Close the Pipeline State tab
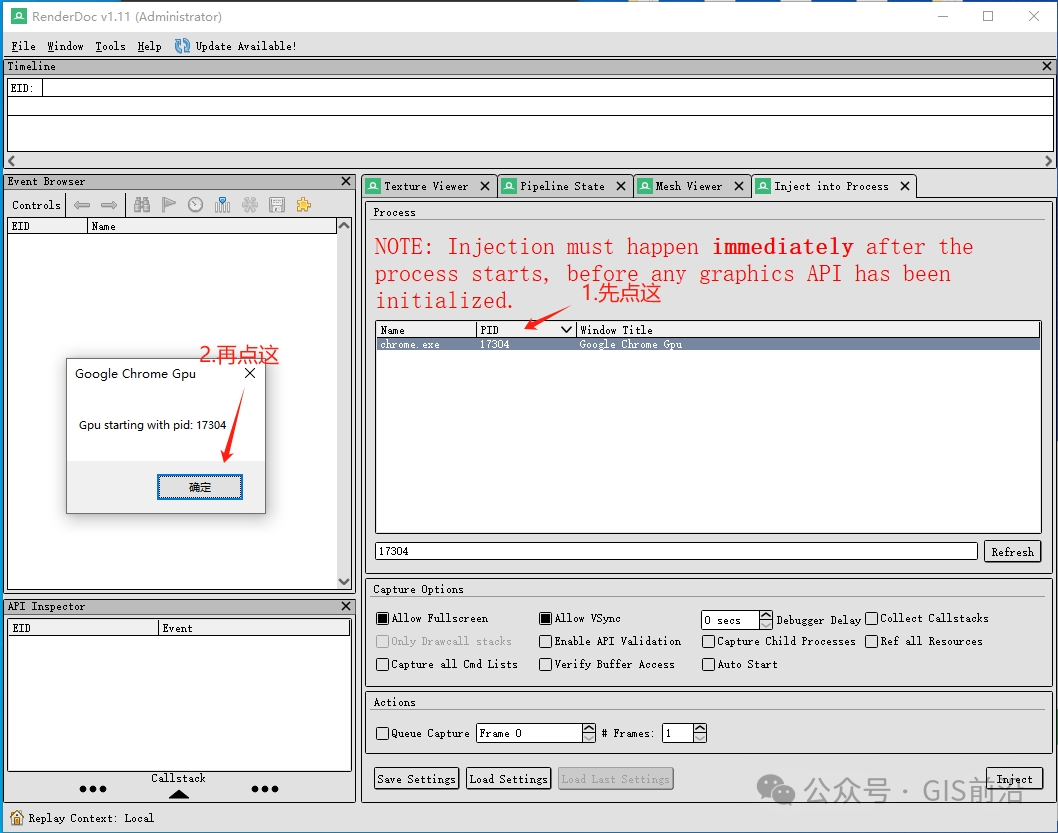The image size is (1058, 833). tap(621, 186)
